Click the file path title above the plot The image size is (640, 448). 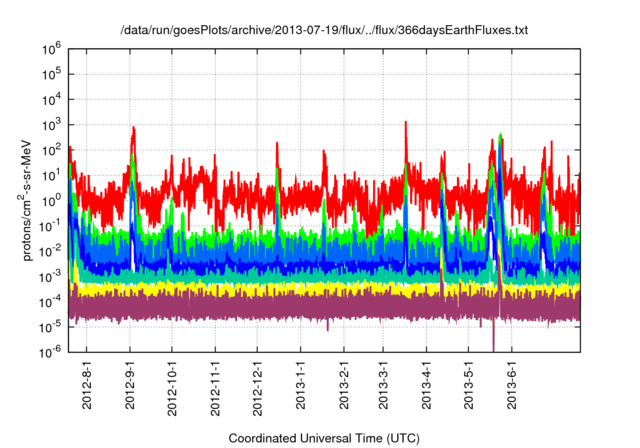(321, 31)
